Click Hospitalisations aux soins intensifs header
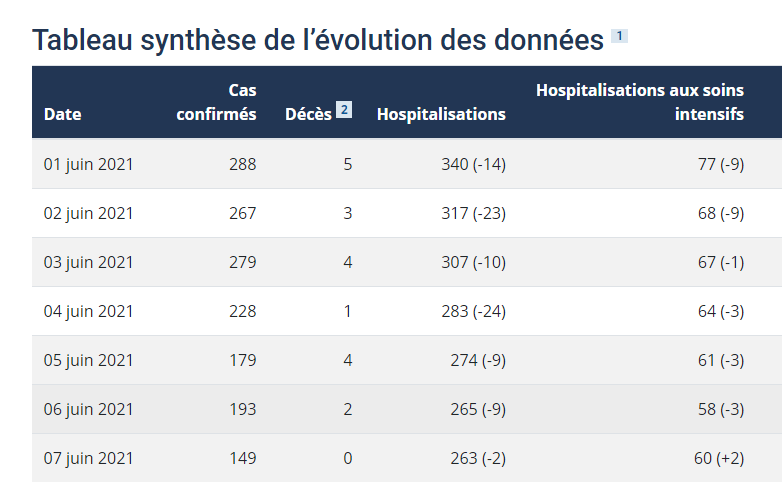This screenshot has height=491, width=782. click(x=640, y=102)
